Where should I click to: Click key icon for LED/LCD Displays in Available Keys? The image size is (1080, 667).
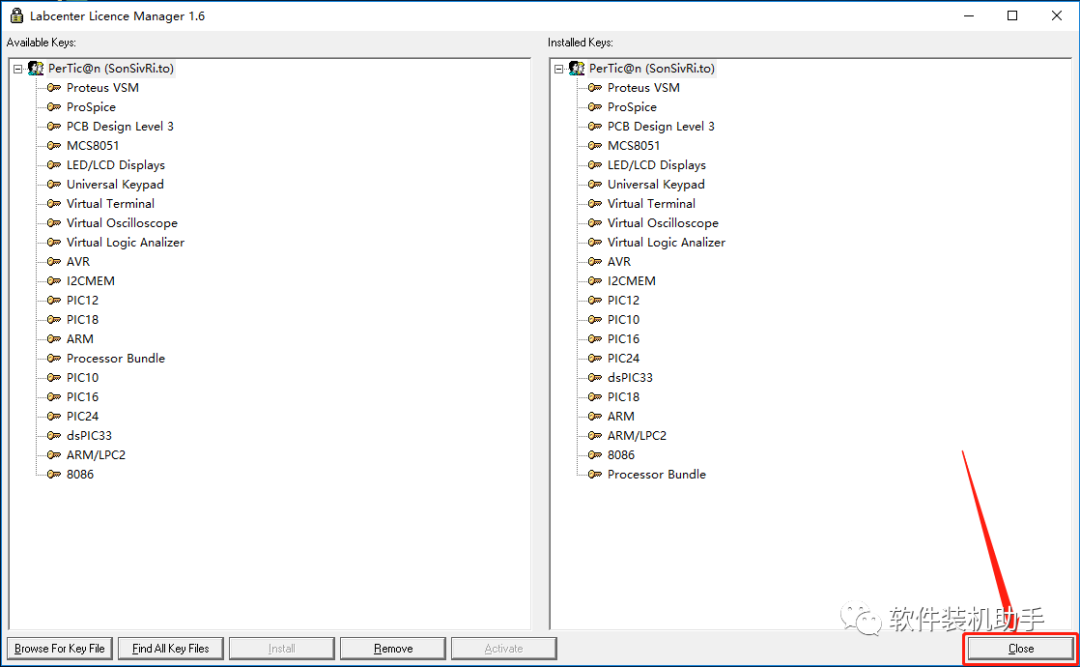(x=54, y=165)
